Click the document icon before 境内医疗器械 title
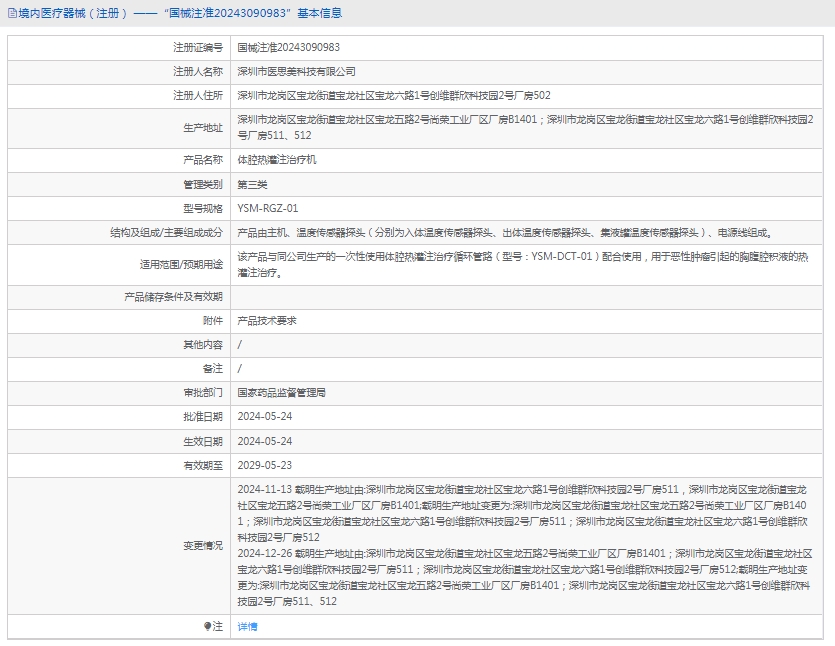 12,14
